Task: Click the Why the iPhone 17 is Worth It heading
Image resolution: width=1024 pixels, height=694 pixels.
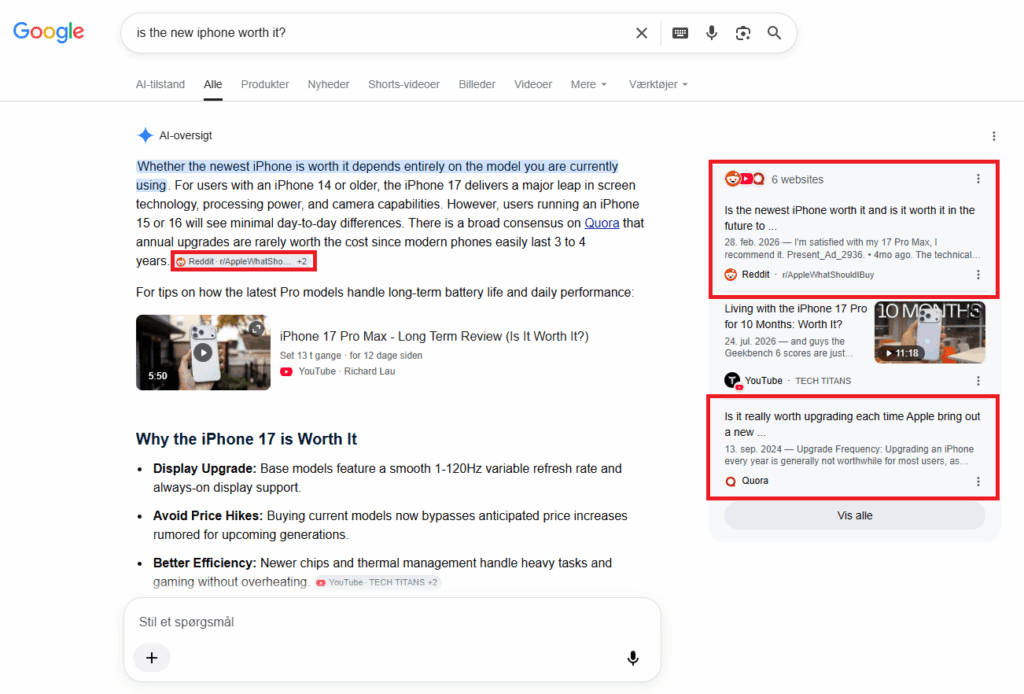Action: pyautogui.click(x=246, y=439)
